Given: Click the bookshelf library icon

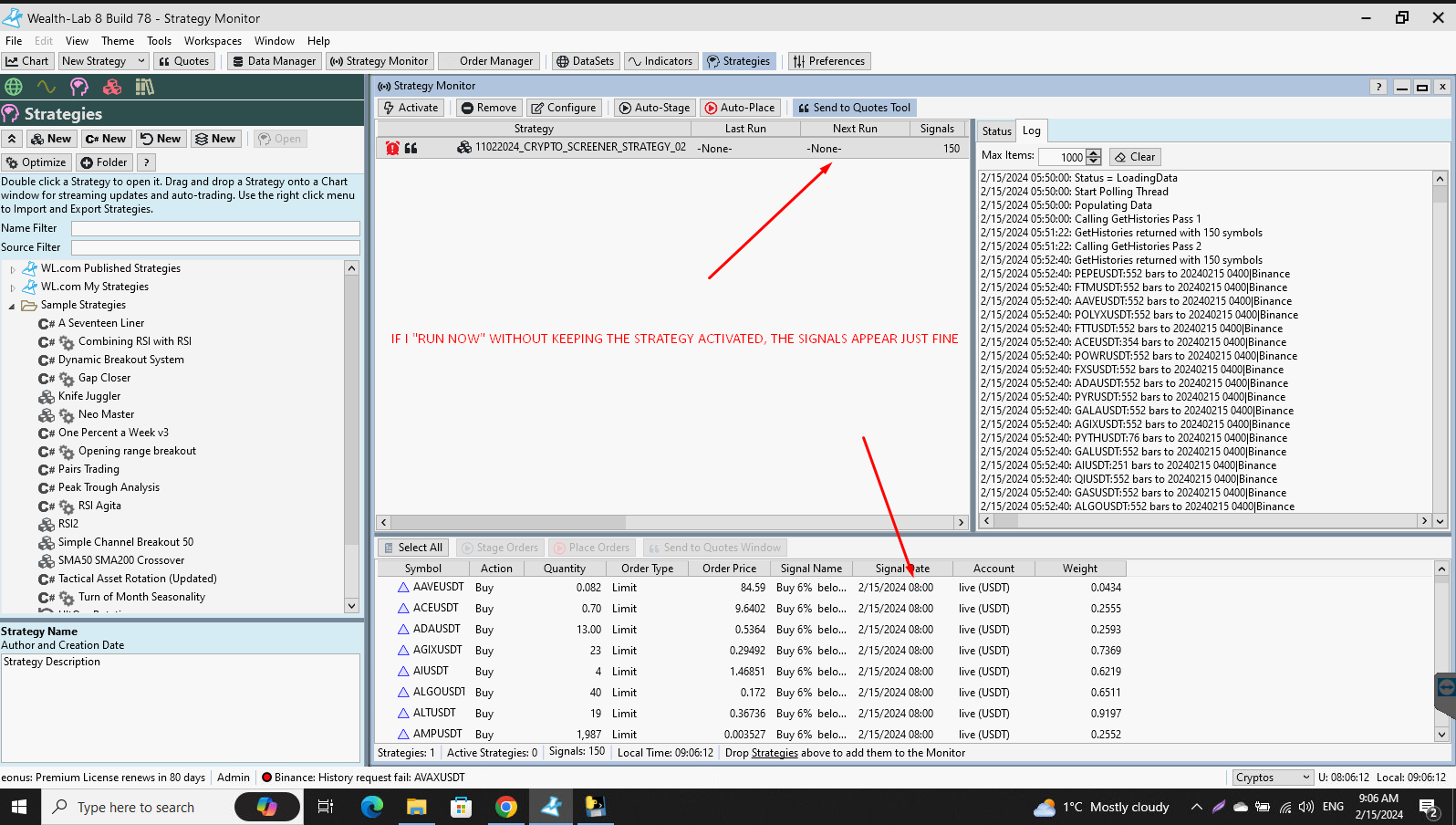Looking at the screenshot, I should 145,87.
